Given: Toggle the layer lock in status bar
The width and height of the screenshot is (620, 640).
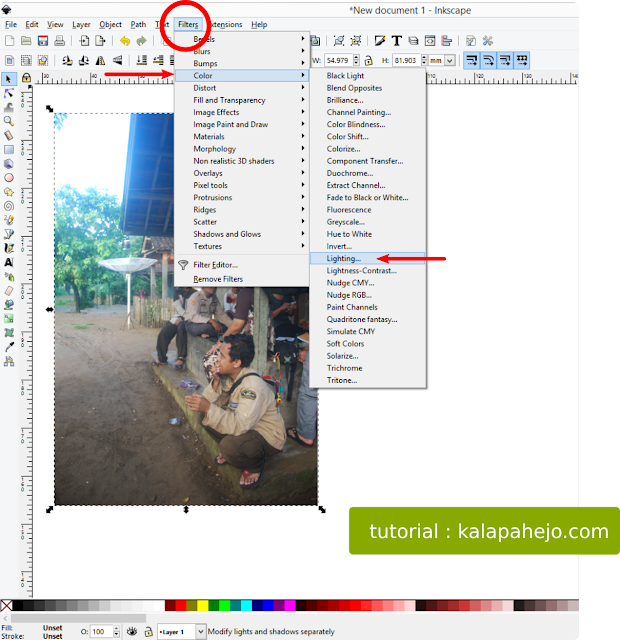Looking at the screenshot, I should pyautogui.click(x=149, y=631).
